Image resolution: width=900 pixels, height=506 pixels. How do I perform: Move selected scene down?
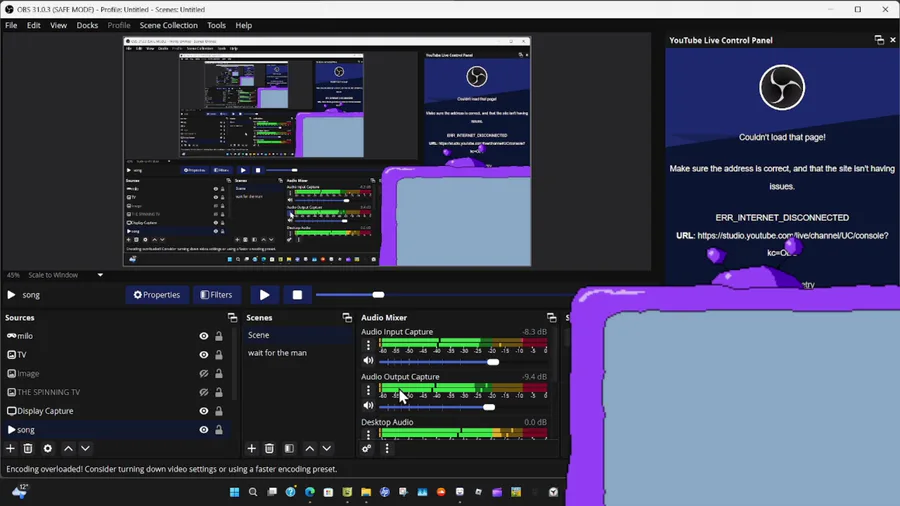click(327, 448)
